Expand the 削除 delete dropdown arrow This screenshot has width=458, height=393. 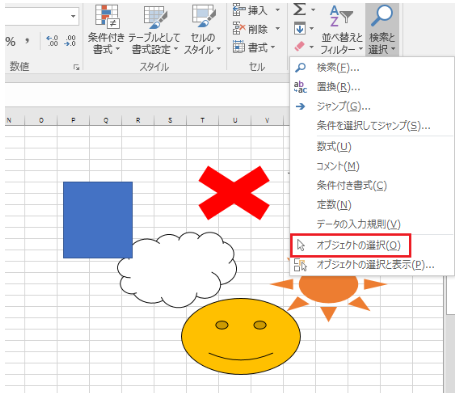click(x=277, y=29)
